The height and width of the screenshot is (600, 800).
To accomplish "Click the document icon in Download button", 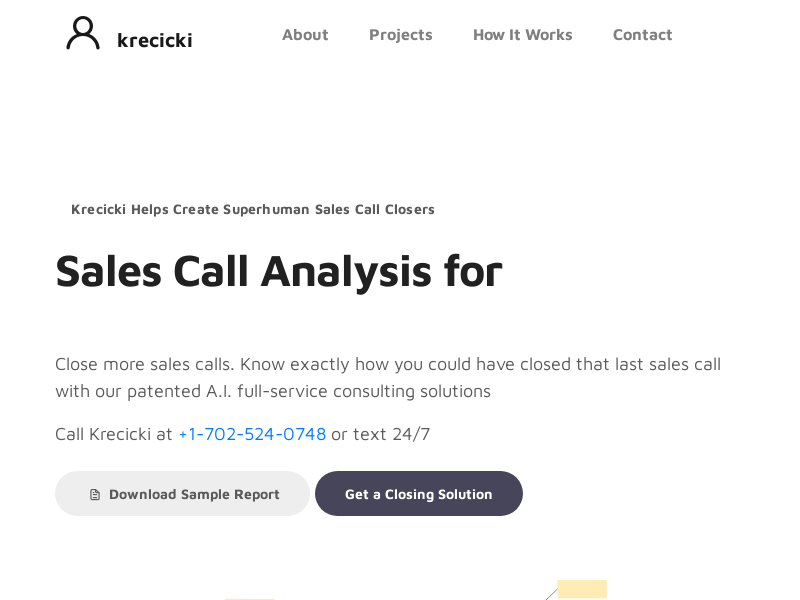I will coord(95,494).
